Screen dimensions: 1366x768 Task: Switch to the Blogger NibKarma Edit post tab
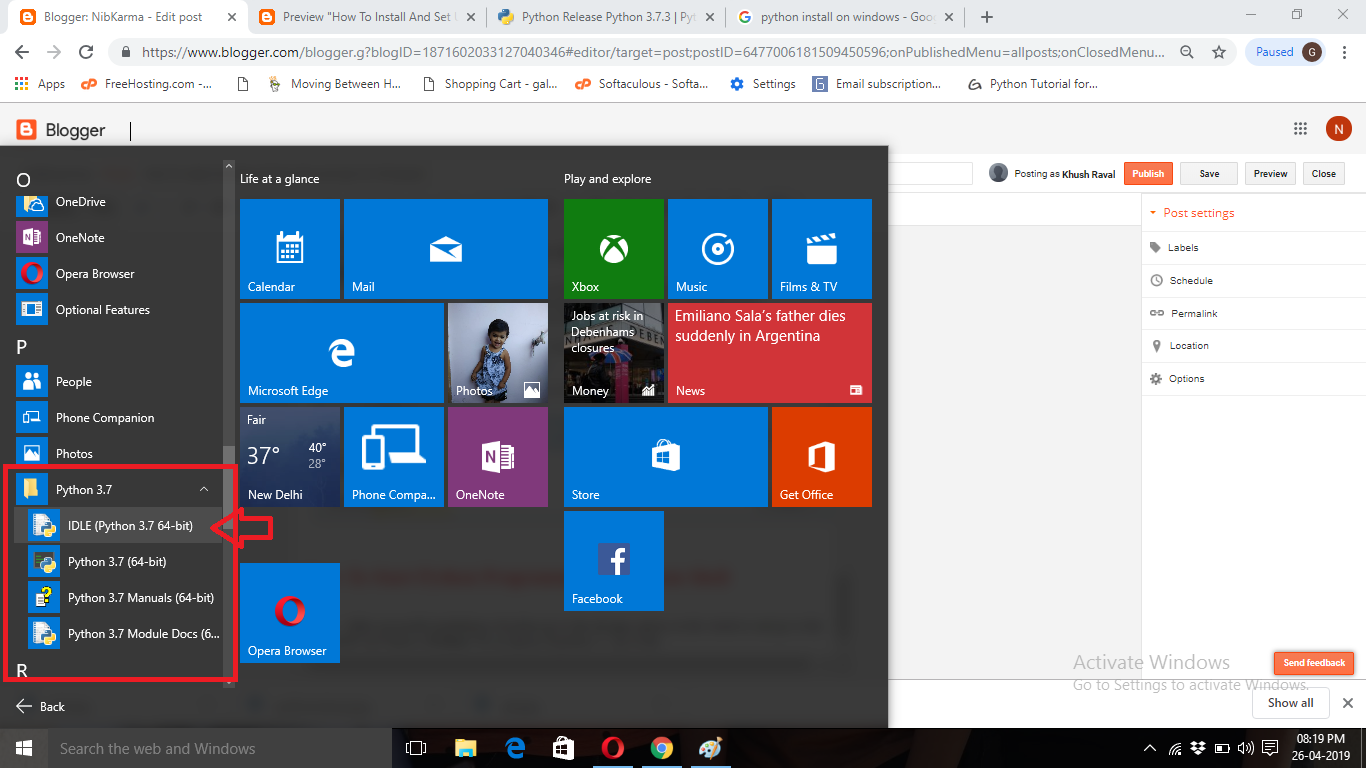point(125,17)
